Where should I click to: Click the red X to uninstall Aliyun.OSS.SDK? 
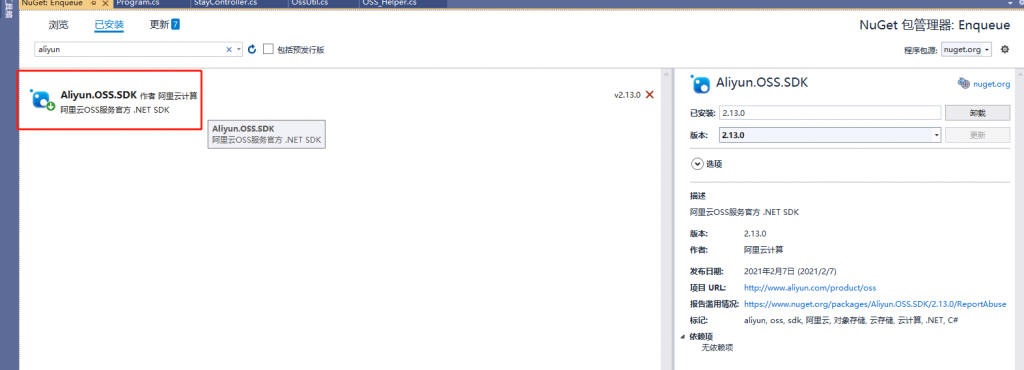(x=649, y=95)
